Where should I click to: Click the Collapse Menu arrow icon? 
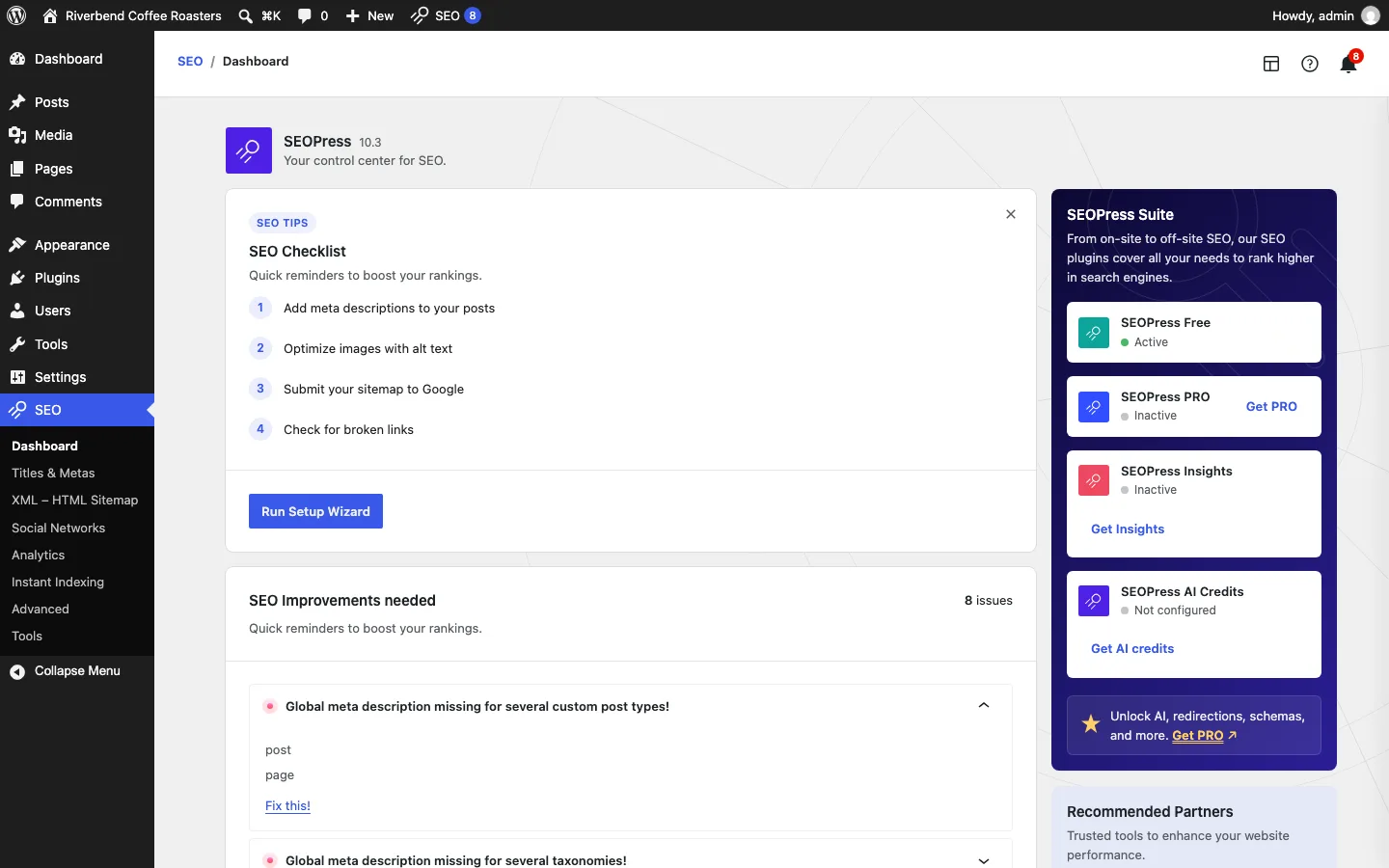(17, 671)
